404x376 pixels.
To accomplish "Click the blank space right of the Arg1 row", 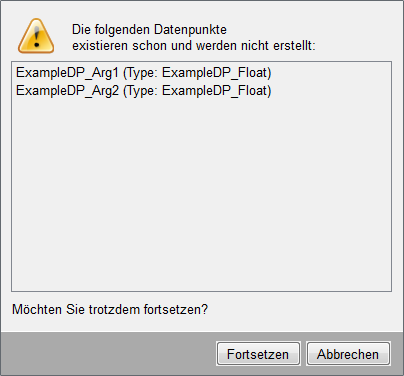I will click(331, 73).
